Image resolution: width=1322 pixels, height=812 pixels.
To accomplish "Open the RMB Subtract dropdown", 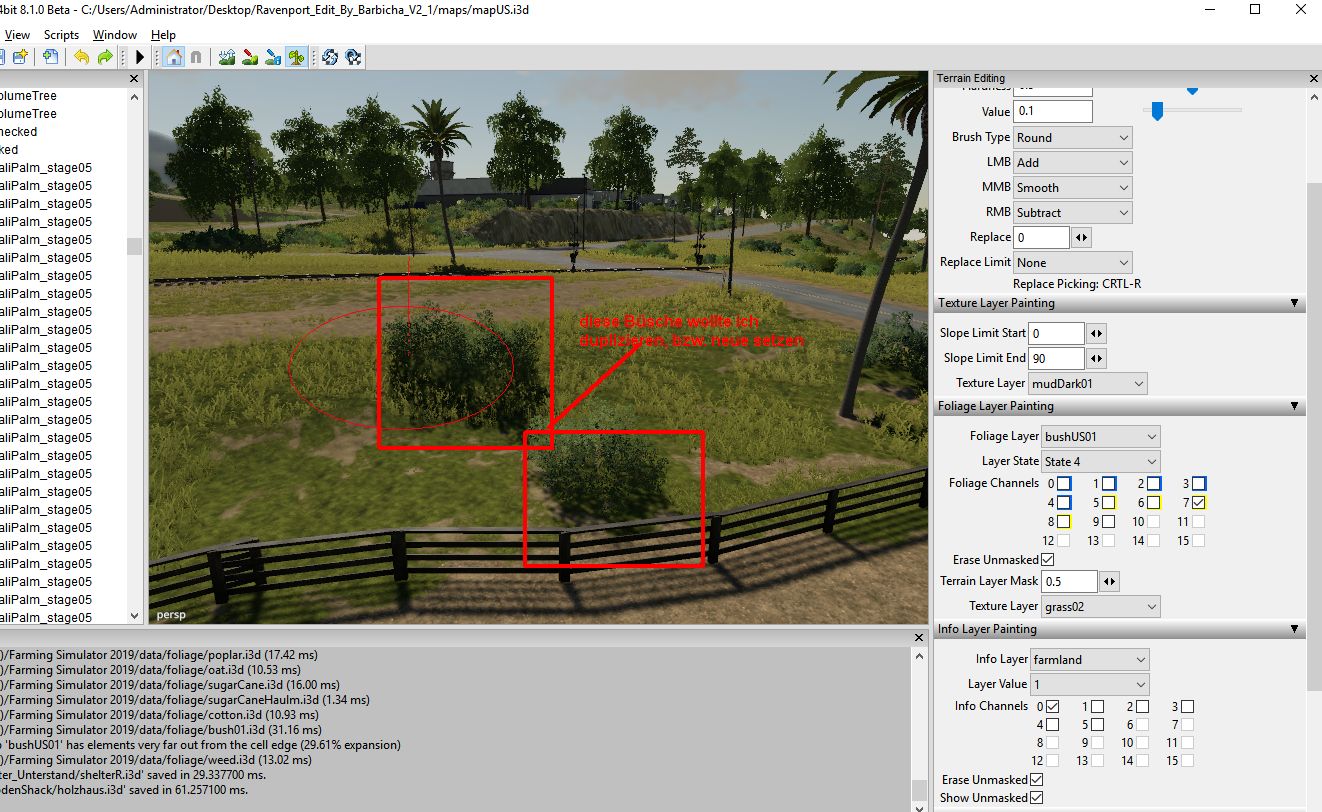I will (x=1072, y=212).
